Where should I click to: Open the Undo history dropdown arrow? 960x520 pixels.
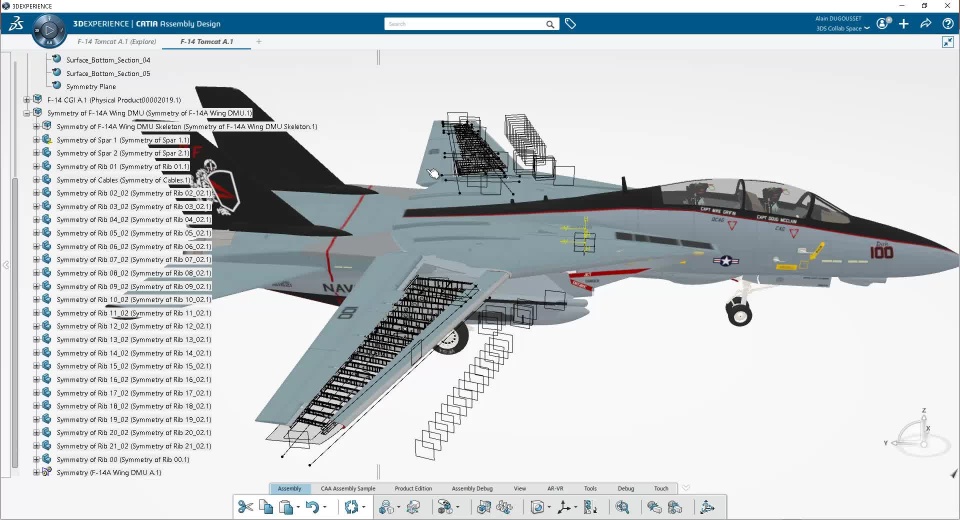click(x=324, y=507)
